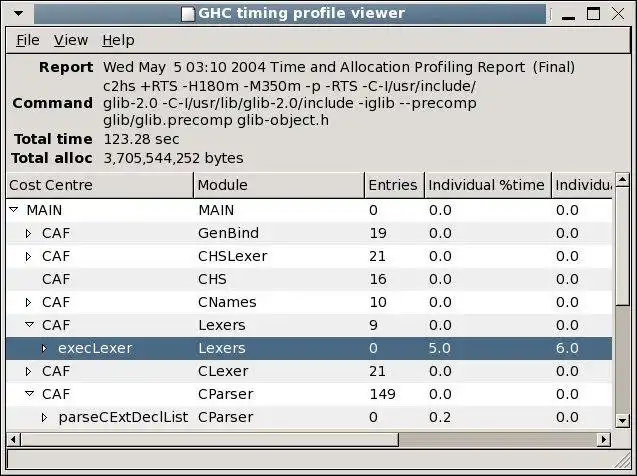
Task: Click the vertical scrollbar thumb
Action: coord(622,246)
